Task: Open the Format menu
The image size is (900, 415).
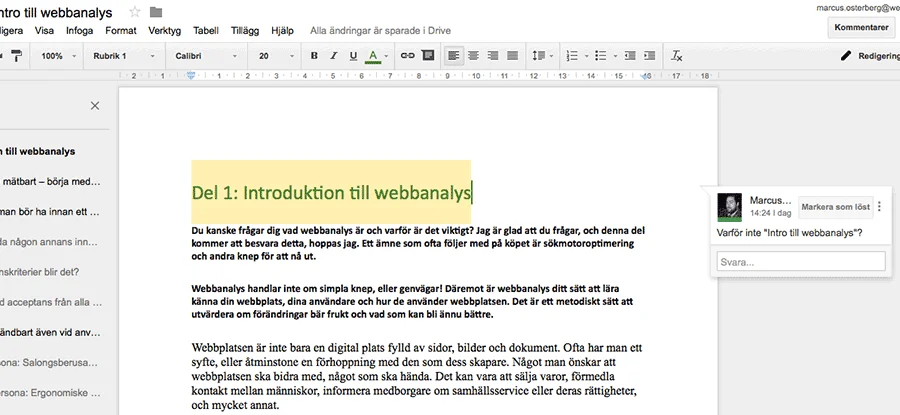Action: tap(121, 31)
